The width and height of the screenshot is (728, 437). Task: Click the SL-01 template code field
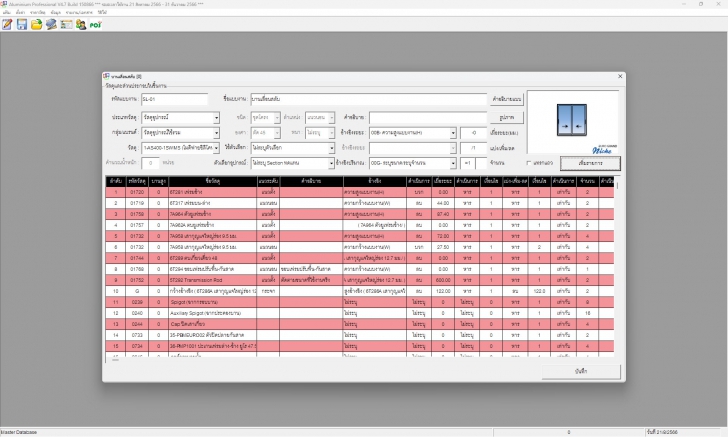[x=175, y=99]
